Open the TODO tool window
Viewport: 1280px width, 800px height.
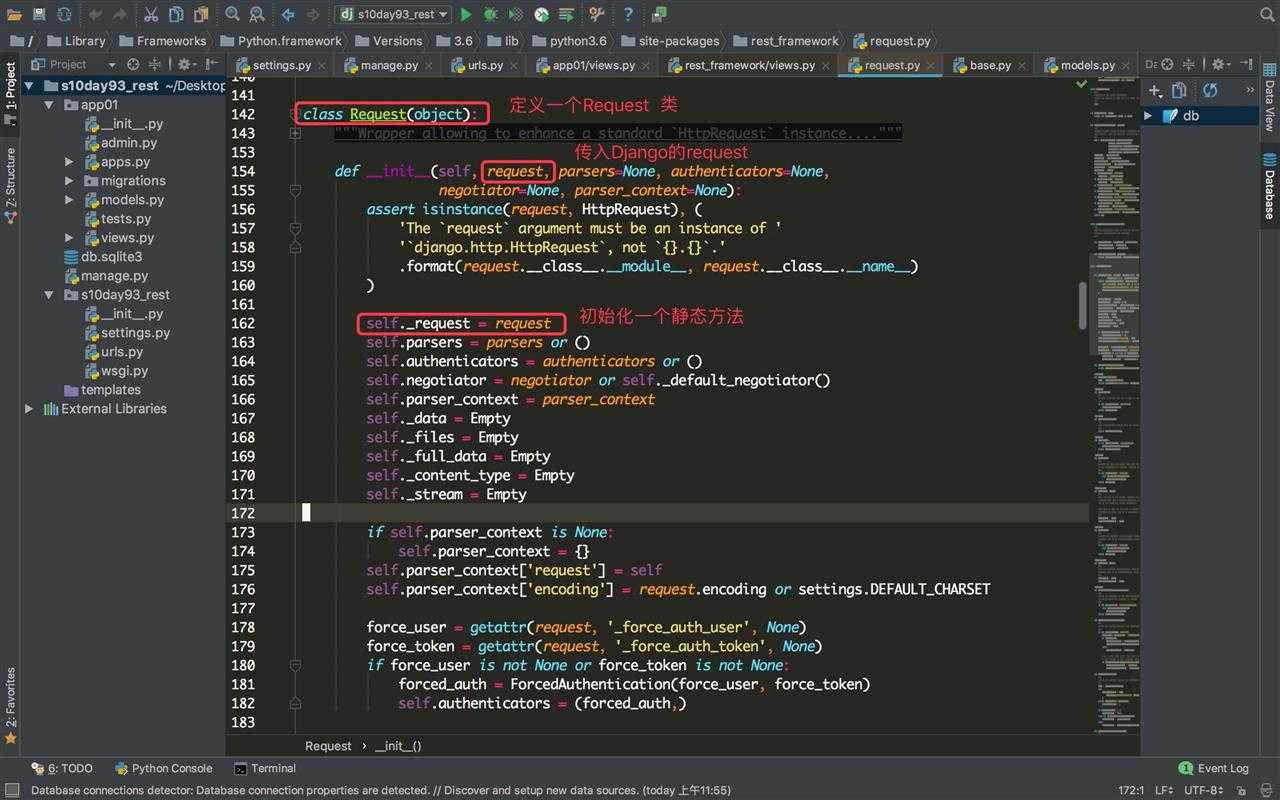click(62, 768)
